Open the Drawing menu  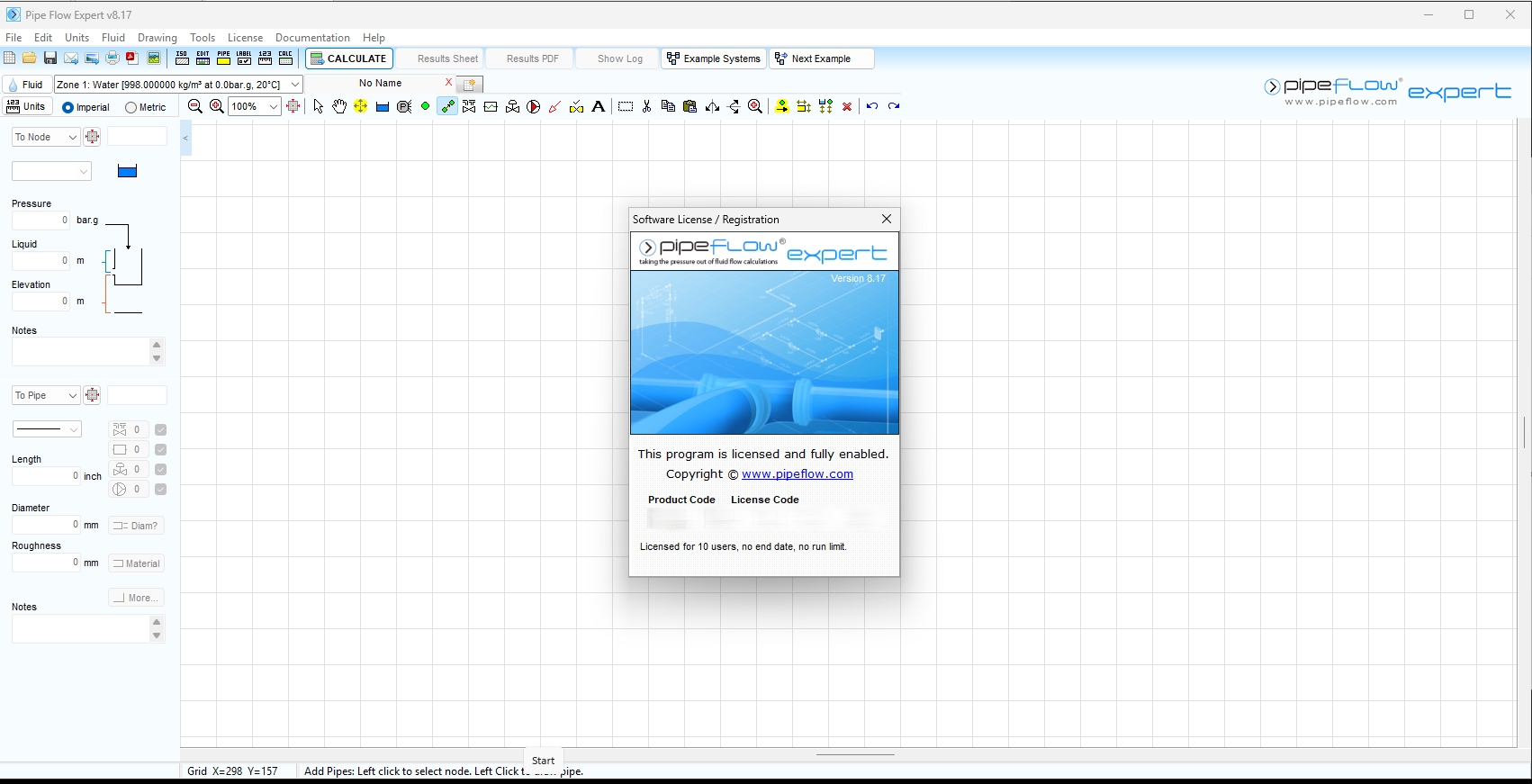tap(158, 38)
